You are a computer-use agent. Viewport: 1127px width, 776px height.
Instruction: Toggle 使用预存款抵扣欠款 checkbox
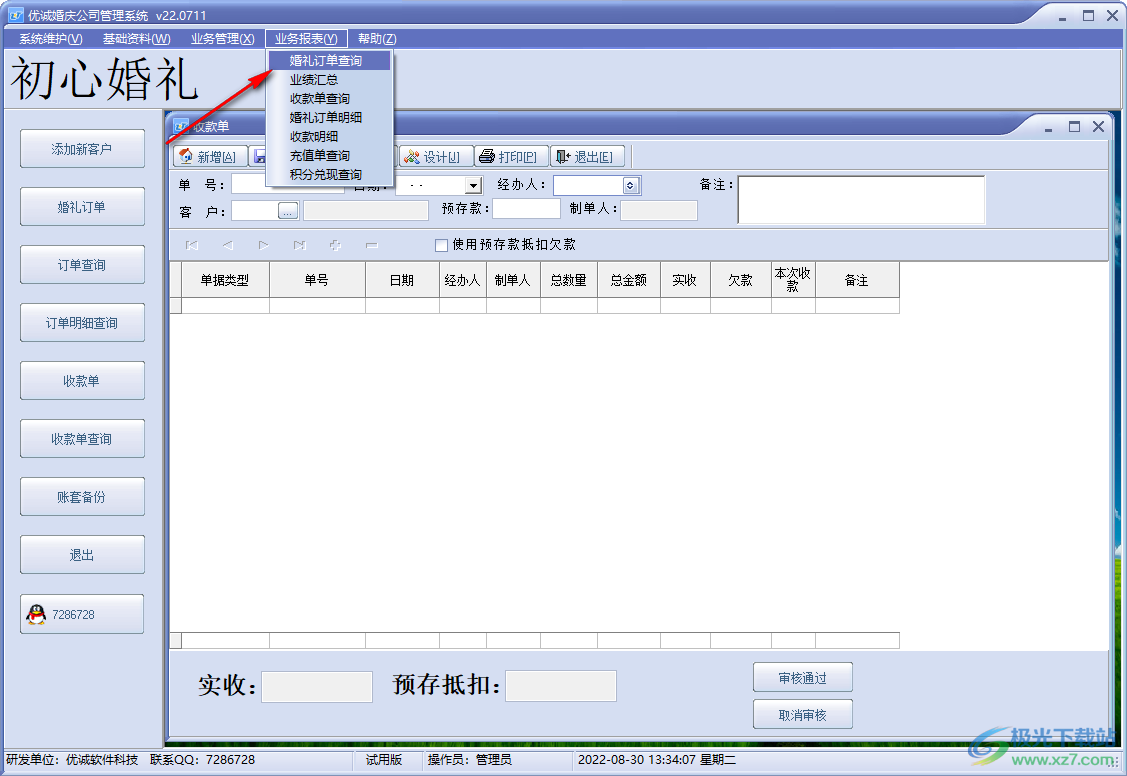[x=441, y=246]
